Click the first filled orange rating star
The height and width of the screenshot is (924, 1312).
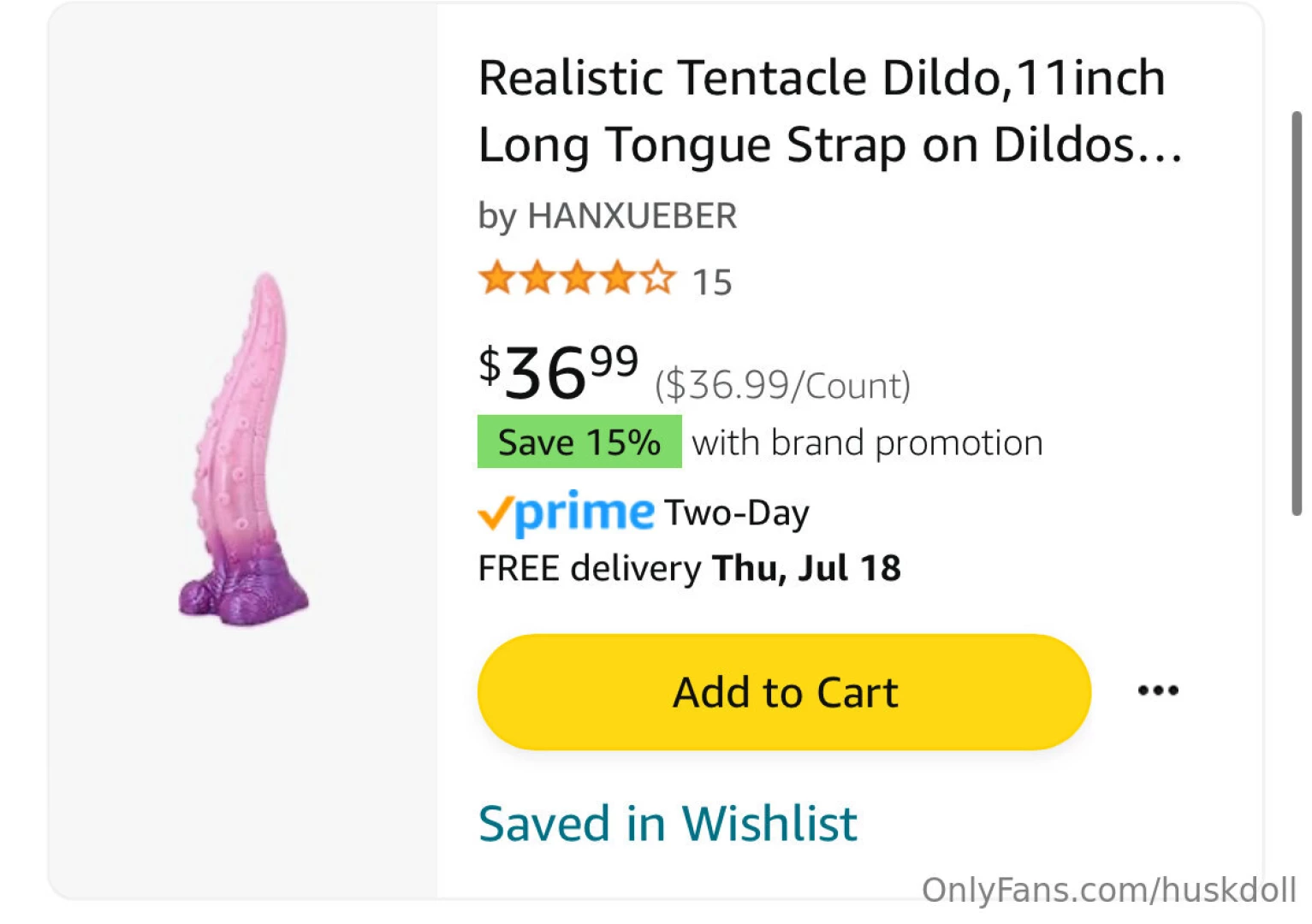pyautogui.click(x=496, y=279)
